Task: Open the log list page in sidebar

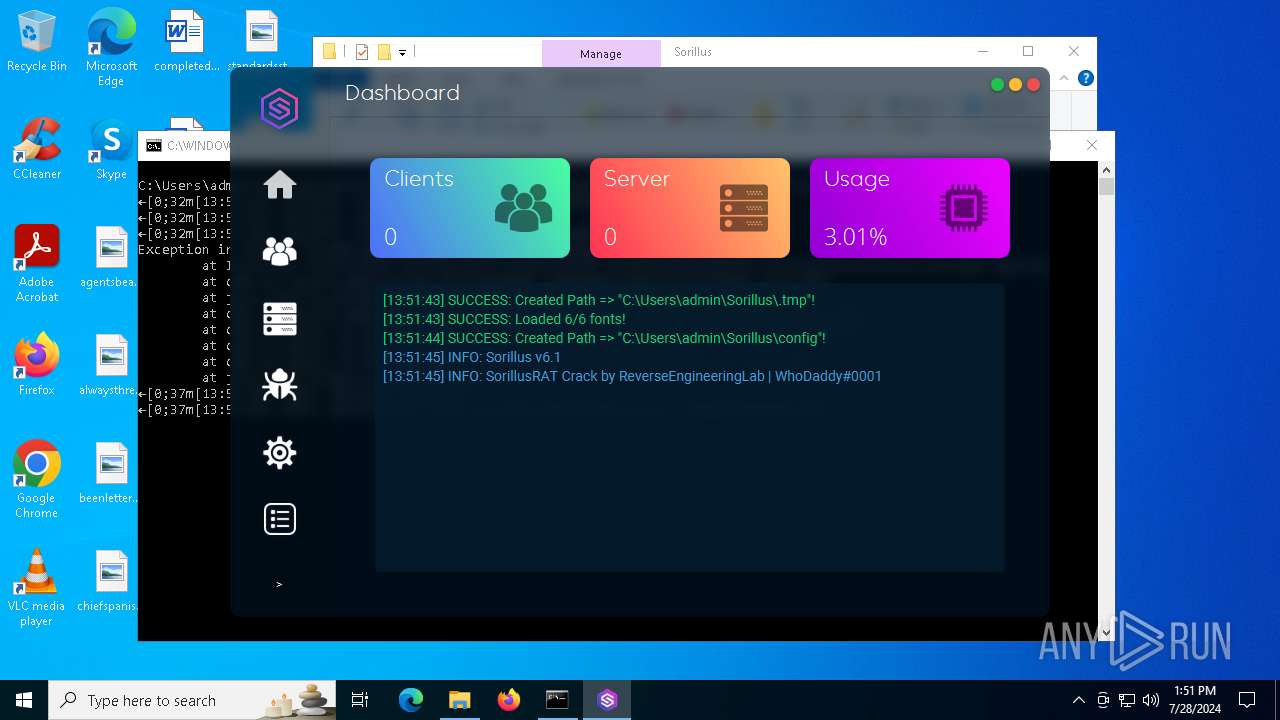Action: (x=279, y=519)
